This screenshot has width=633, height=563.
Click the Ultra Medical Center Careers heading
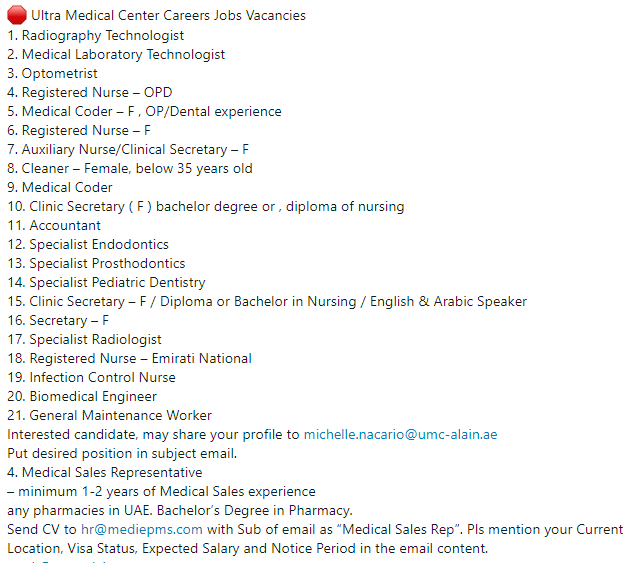tap(168, 16)
